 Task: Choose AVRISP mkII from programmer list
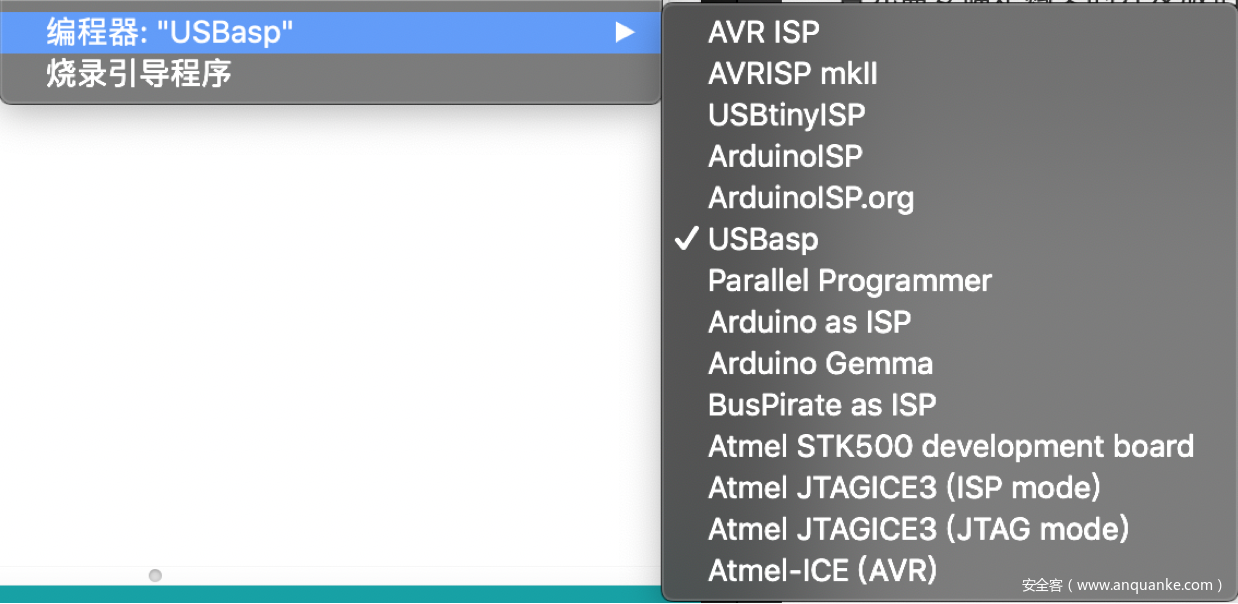click(x=792, y=74)
